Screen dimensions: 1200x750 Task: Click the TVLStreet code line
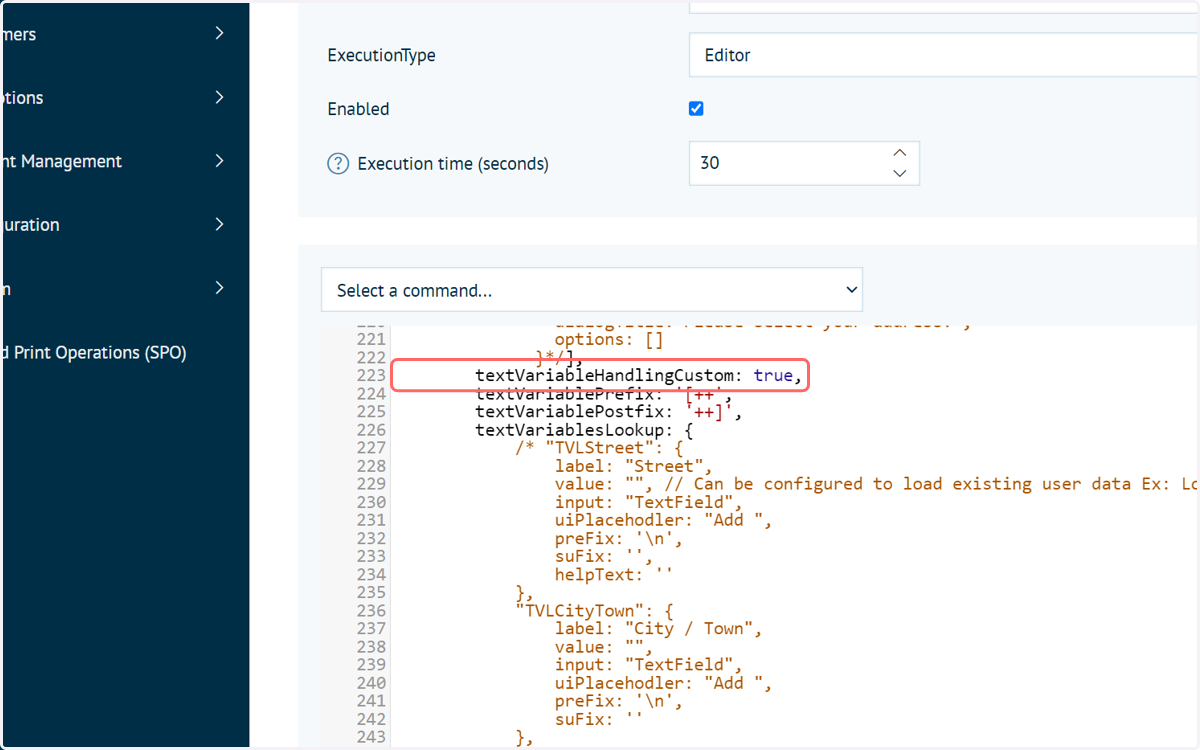pos(599,447)
